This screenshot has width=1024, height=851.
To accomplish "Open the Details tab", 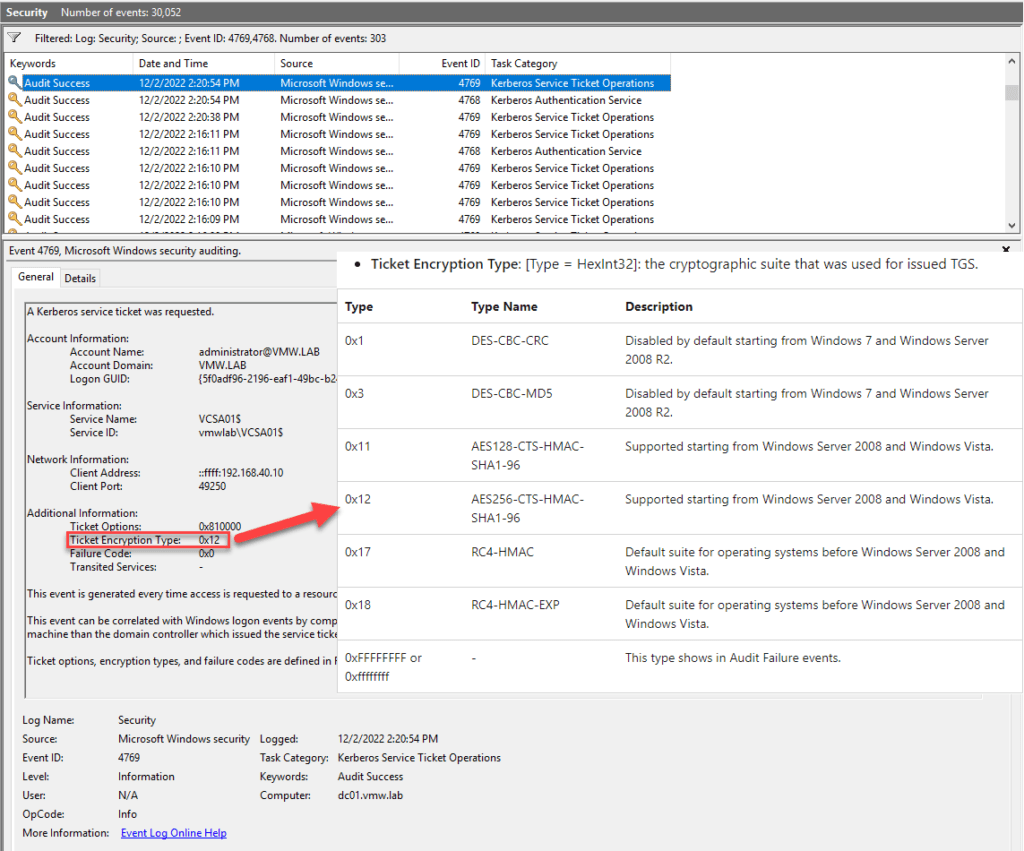I will 80,278.
